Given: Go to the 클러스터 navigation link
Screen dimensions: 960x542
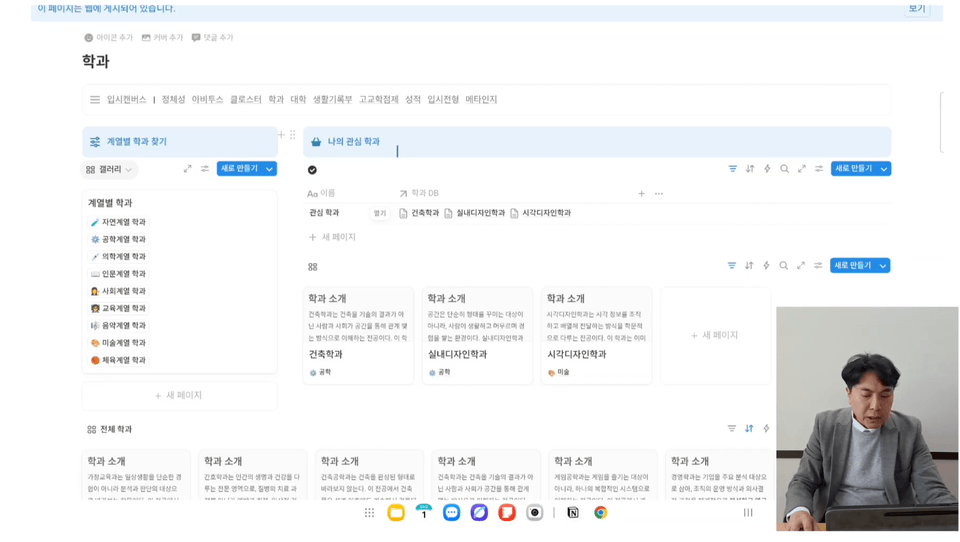Looking at the screenshot, I should [246, 99].
